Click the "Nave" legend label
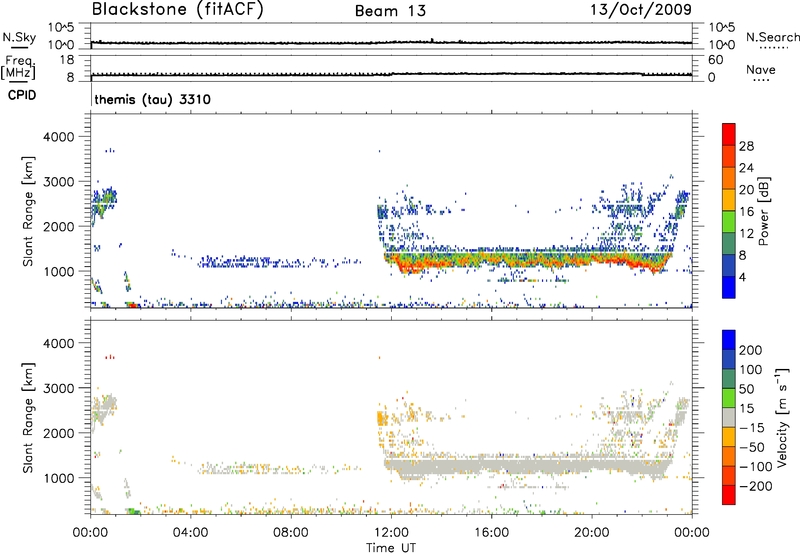This screenshot has height=554, width=800. (x=760, y=69)
